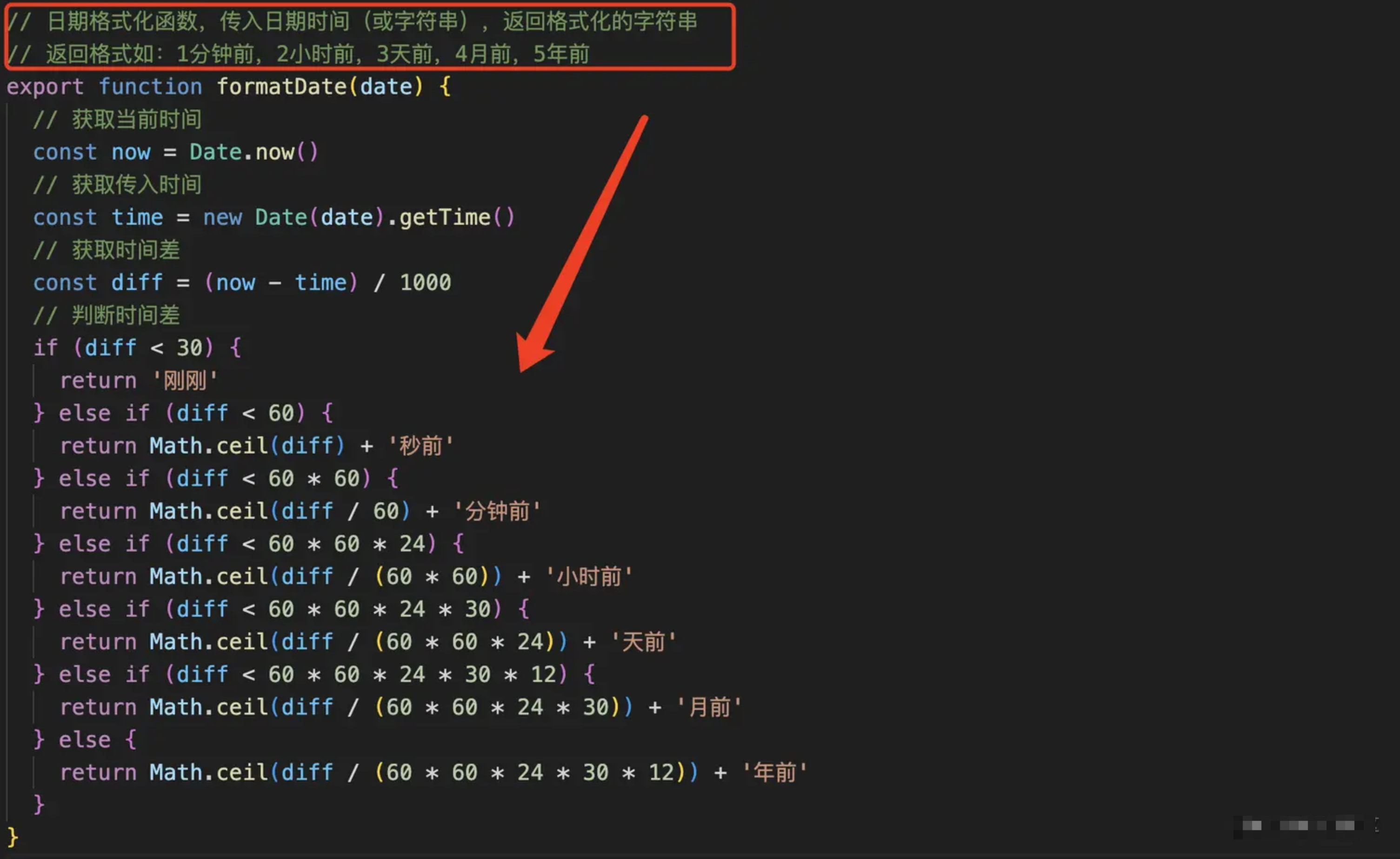
Task: Click the '小时前' string literal
Action: click(589, 577)
